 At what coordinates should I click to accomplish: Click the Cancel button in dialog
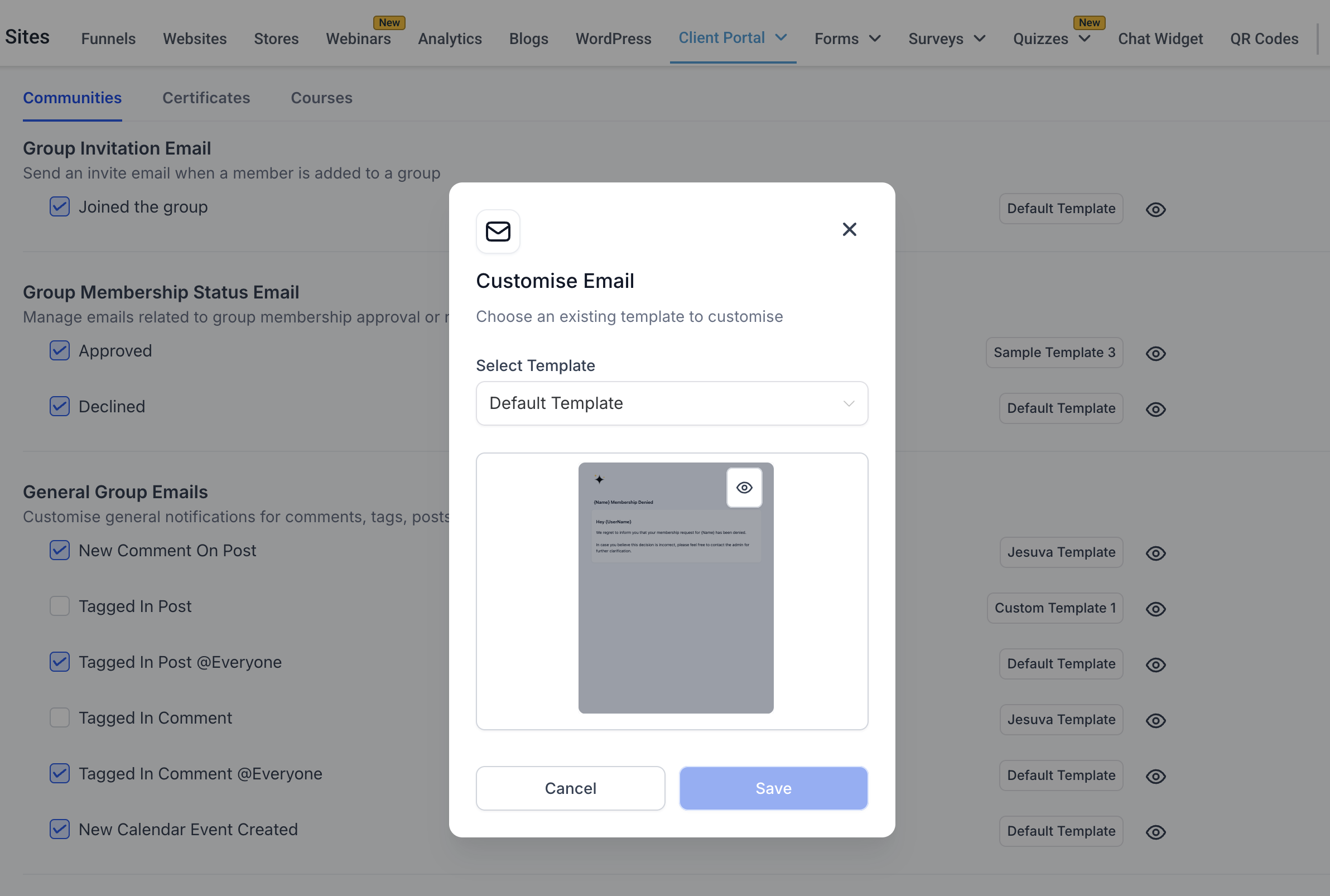pyautogui.click(x=570, y=788)
